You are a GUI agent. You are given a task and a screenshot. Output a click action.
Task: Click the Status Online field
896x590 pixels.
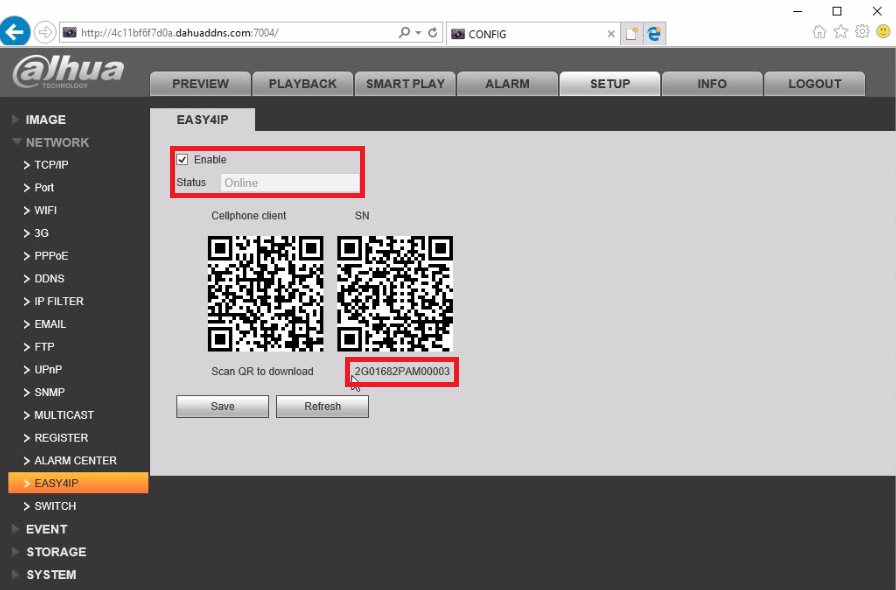[x=290, y=183]
